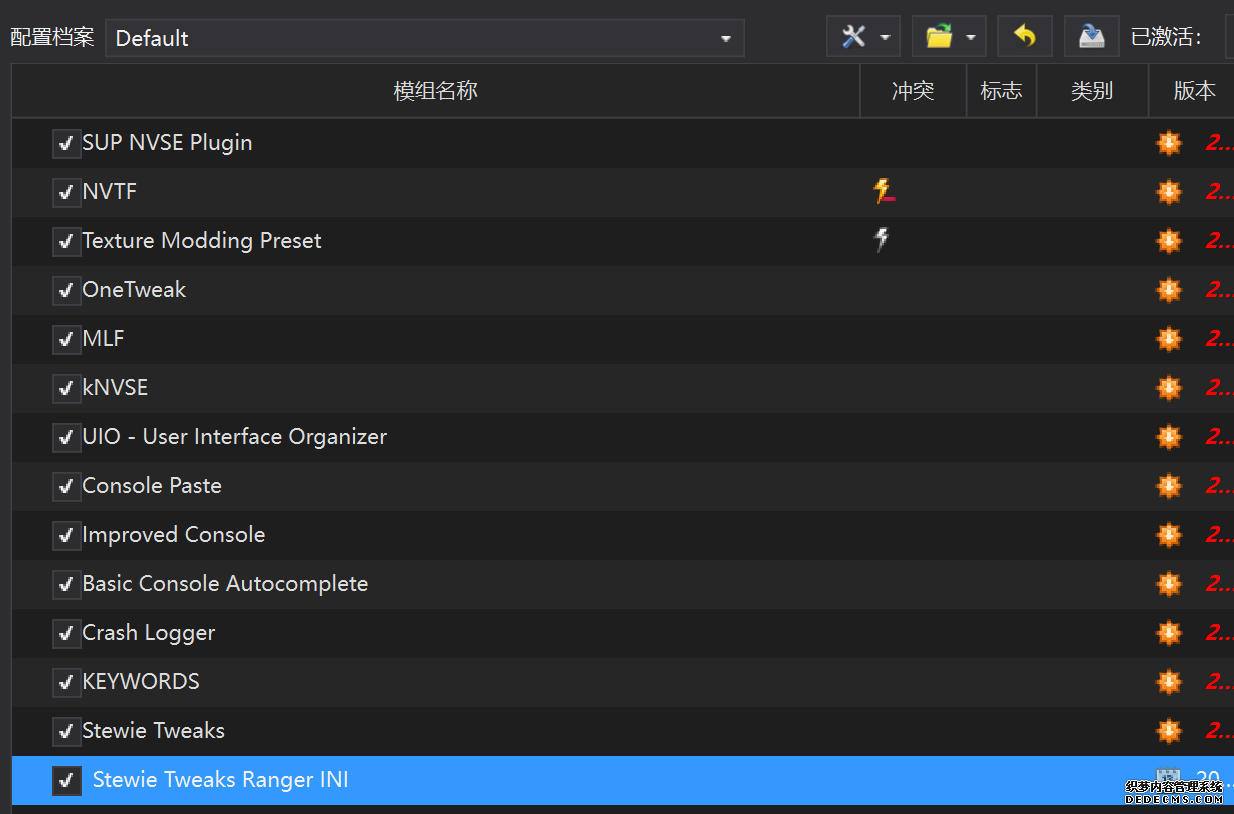Click the 版本 column header

pyautogui.click(x=1193, y=91)
